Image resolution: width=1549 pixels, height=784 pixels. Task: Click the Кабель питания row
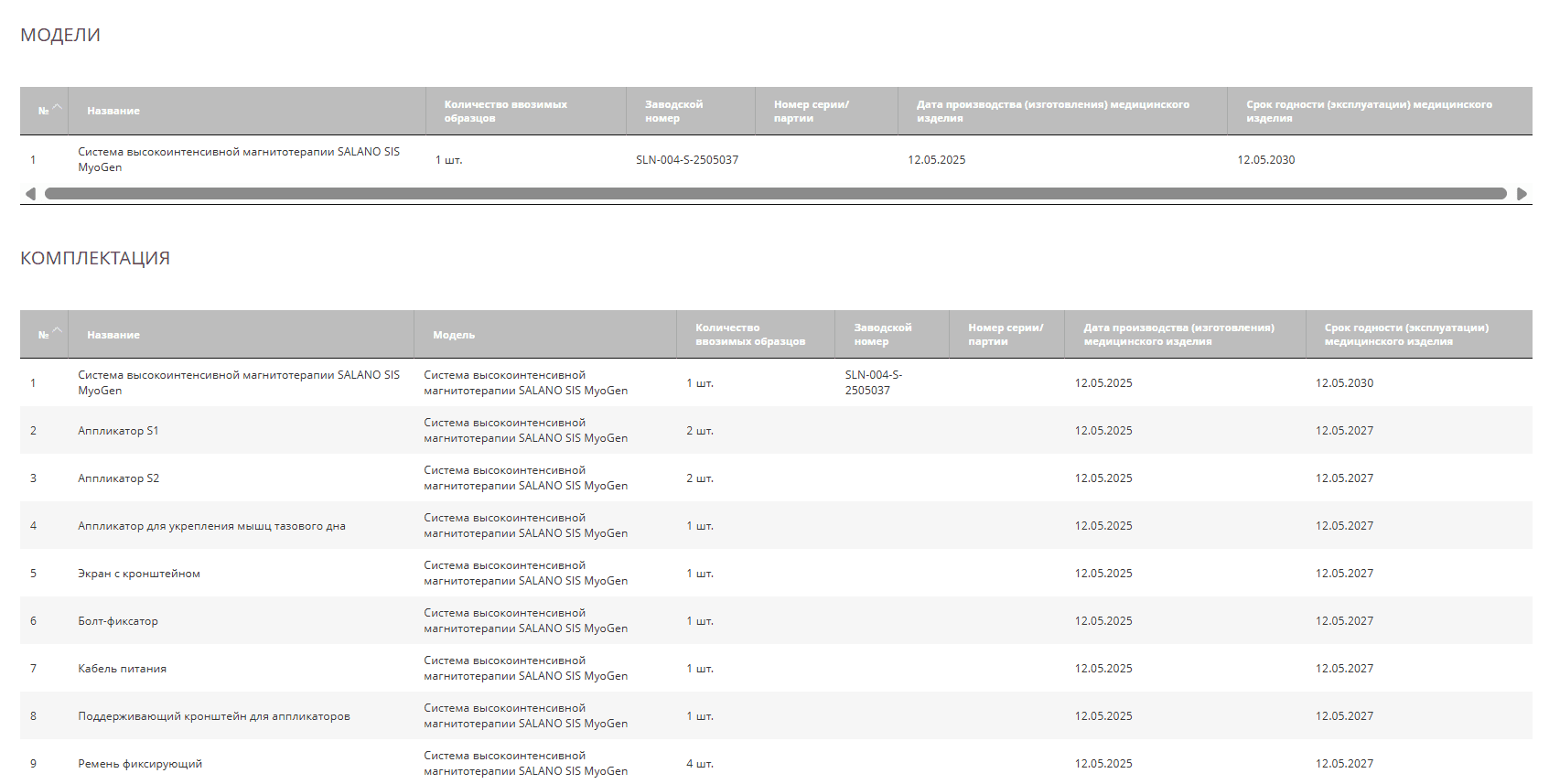(122, 669)
